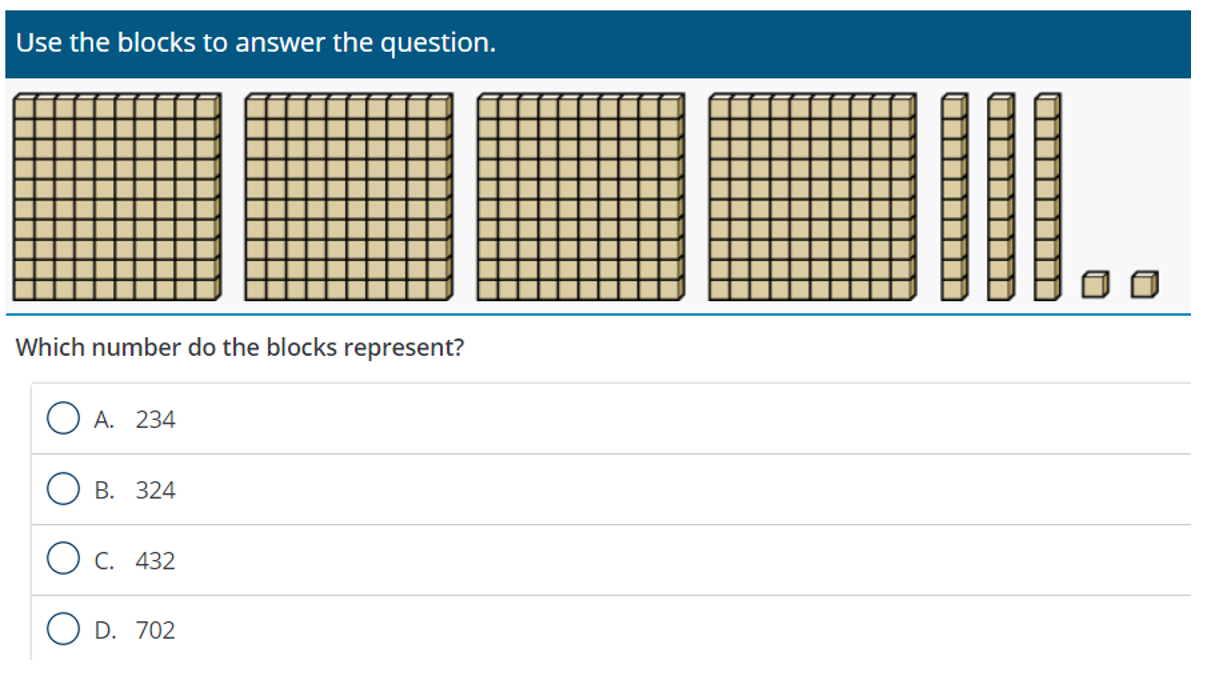The image size is (1206, 692).
Task: Click the answer text 702
Action: coord(155,631)
